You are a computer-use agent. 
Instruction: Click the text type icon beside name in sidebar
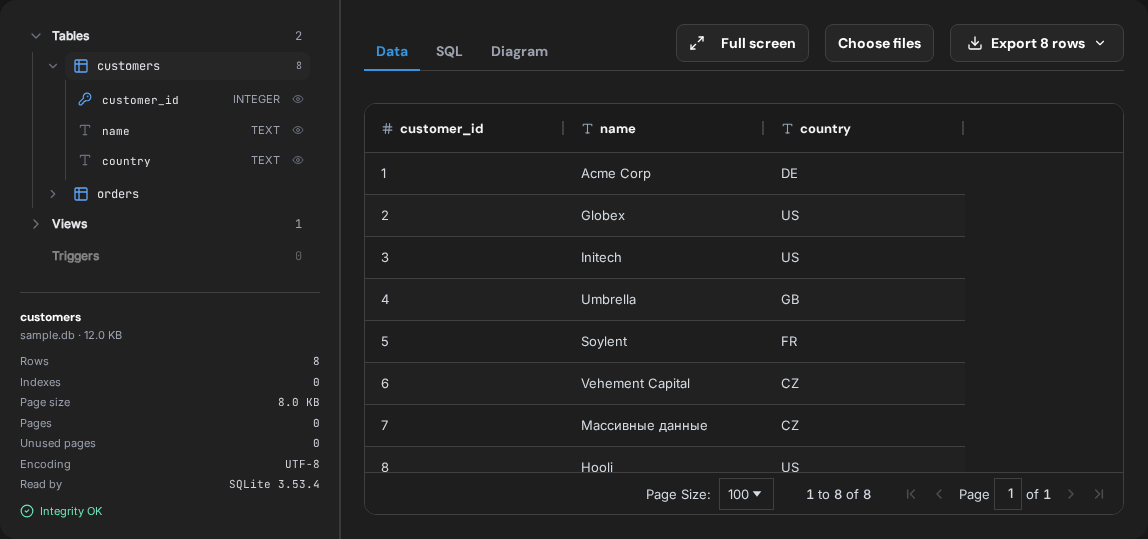point(85,130)
